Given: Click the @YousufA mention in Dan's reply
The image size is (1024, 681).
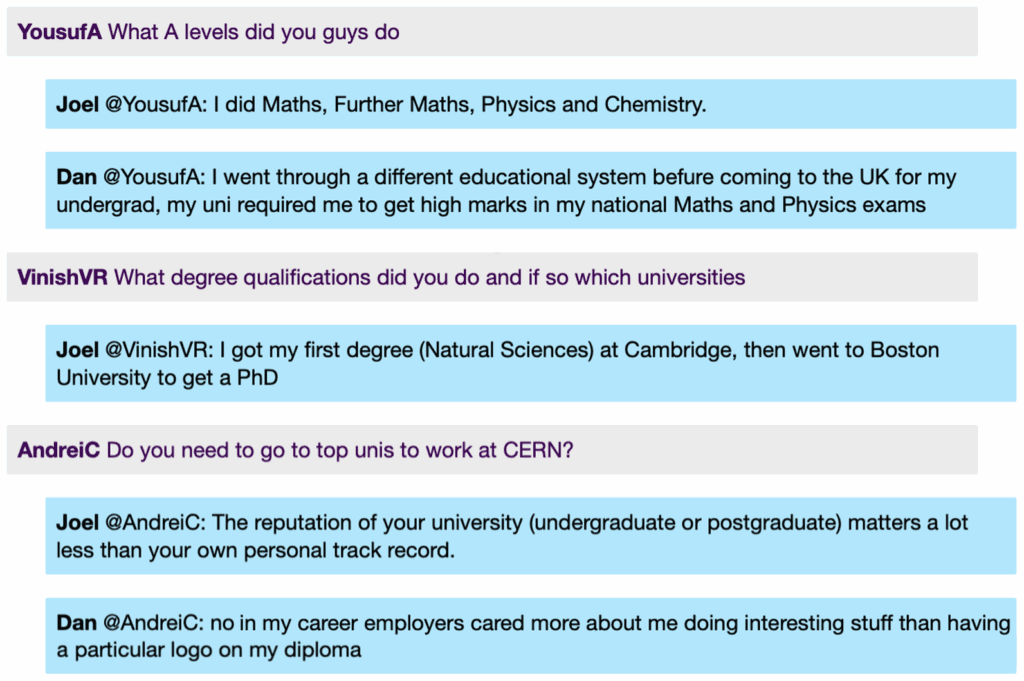Looking at the screenshot, I should point(154,177).
